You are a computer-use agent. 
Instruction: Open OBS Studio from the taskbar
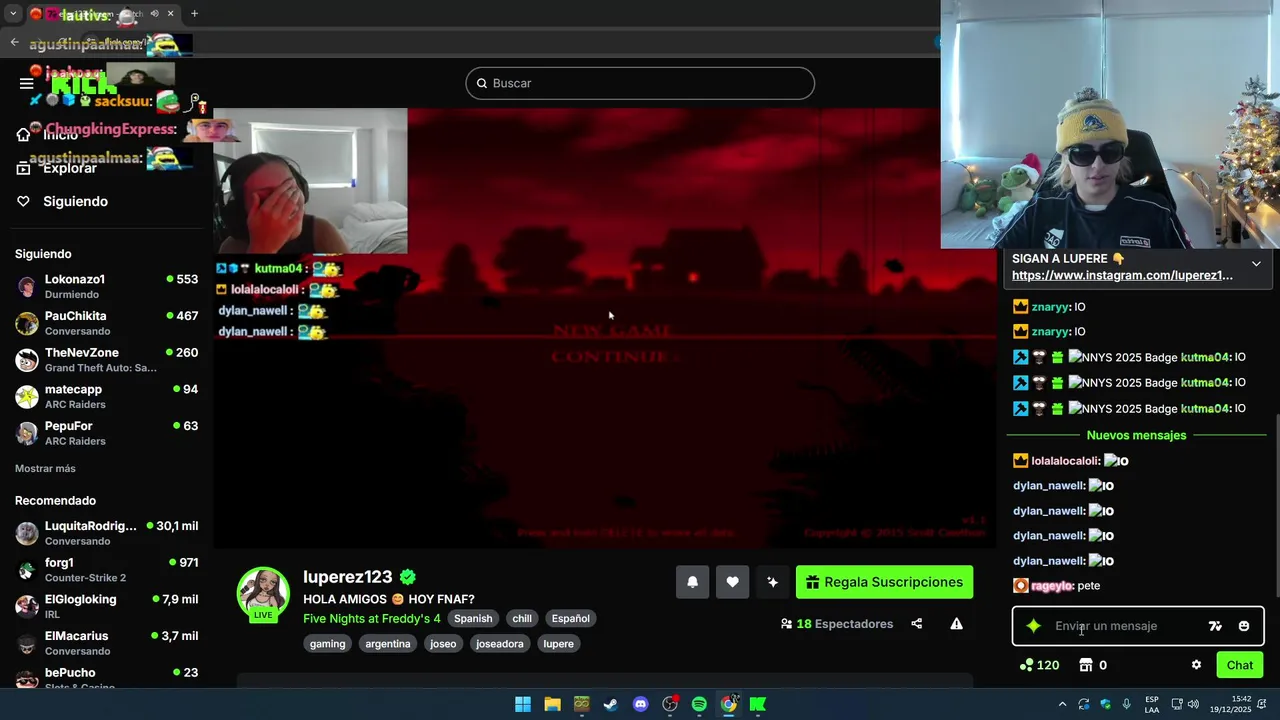coord(670,704)
